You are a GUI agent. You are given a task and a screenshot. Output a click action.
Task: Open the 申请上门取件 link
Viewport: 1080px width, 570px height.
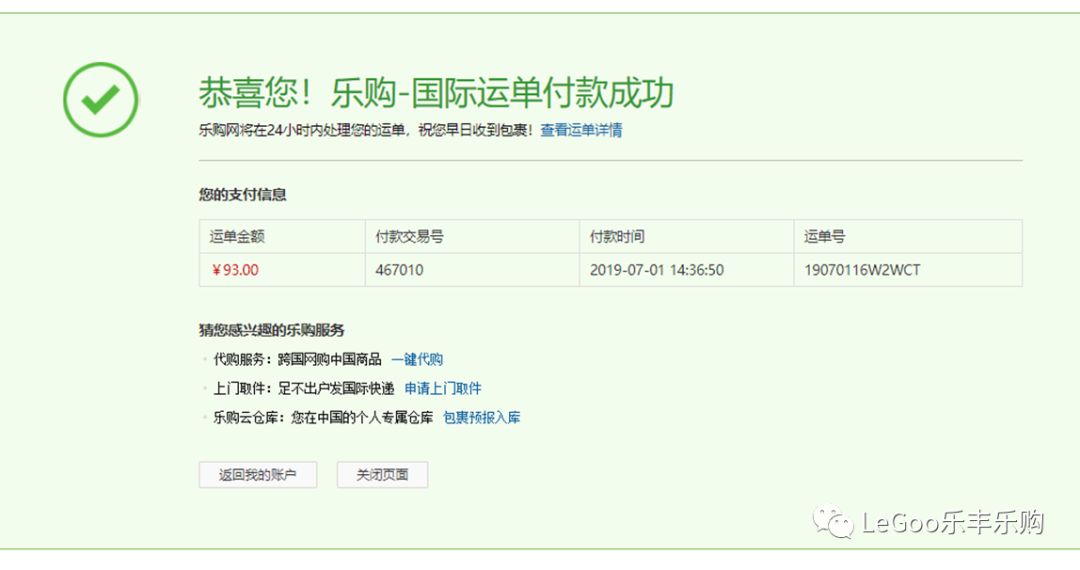443,388
